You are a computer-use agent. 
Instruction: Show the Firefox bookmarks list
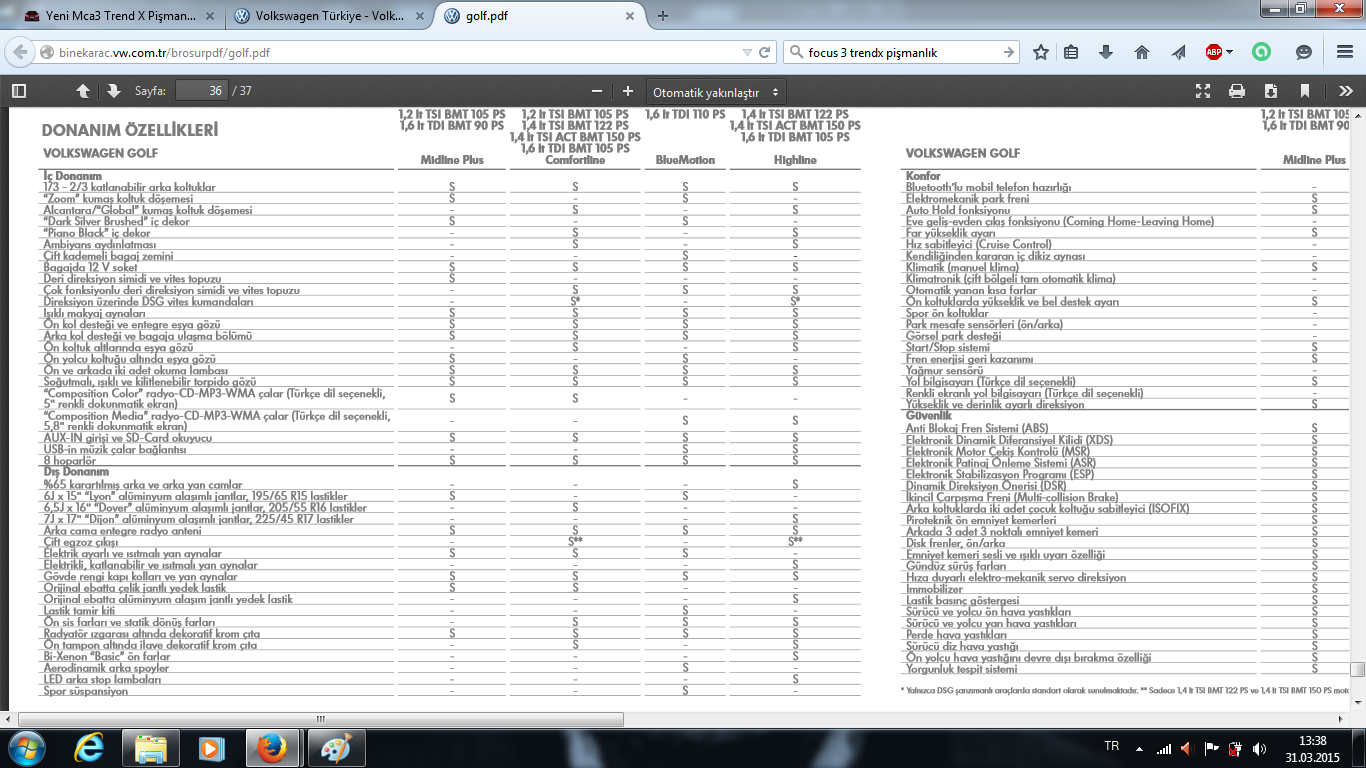click(x=1071, y=52)
